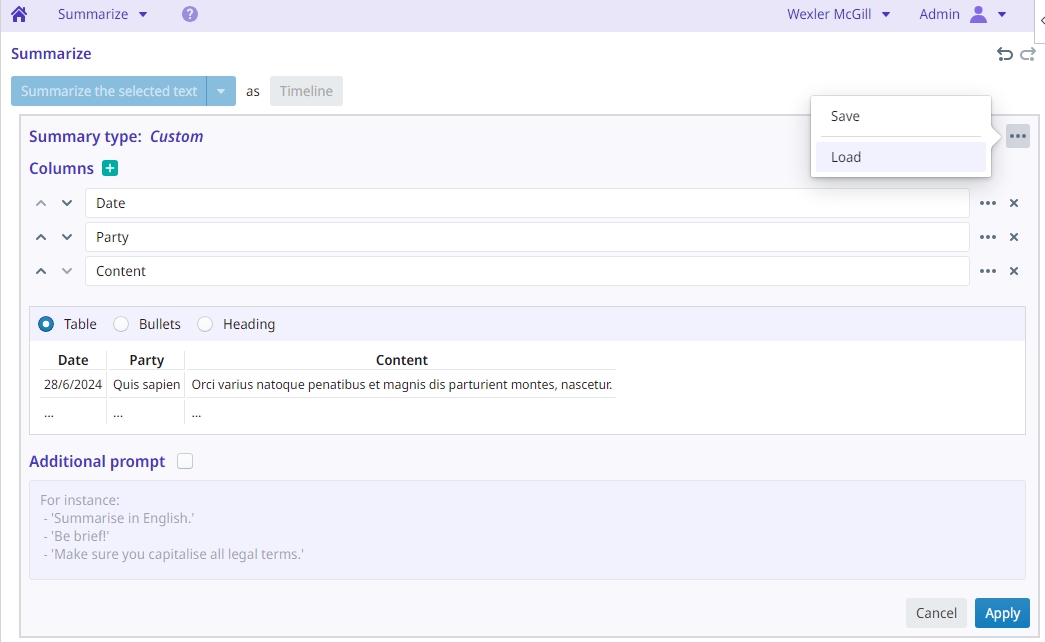
Task: Move the Date column down
Action: (67, 203)
